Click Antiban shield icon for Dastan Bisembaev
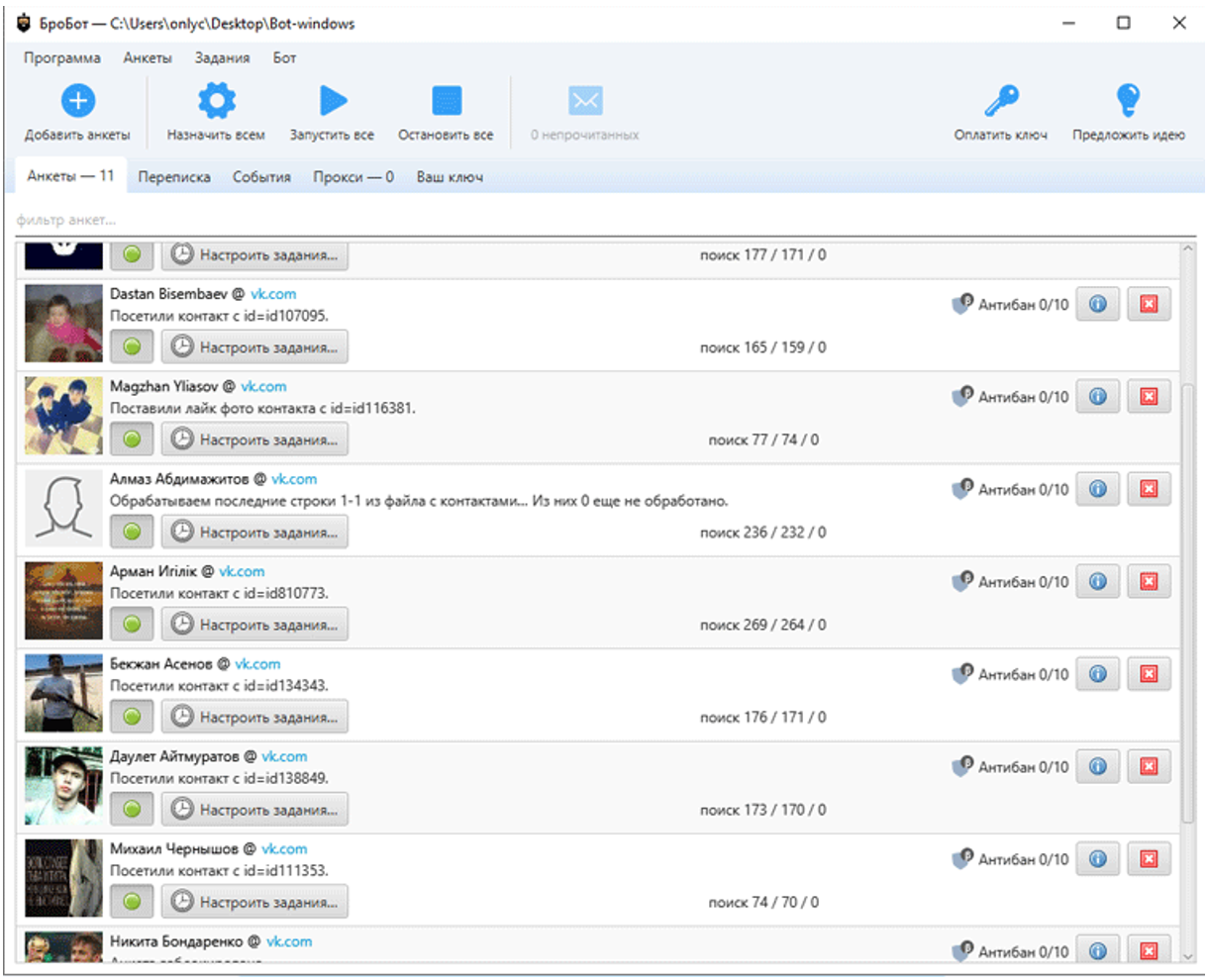Viewport: 1210px width, 980px height. pos(962,303)
